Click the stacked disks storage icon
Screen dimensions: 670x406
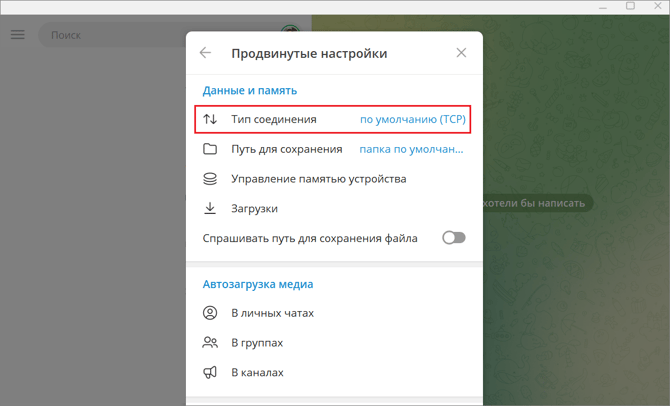(210, 179)
